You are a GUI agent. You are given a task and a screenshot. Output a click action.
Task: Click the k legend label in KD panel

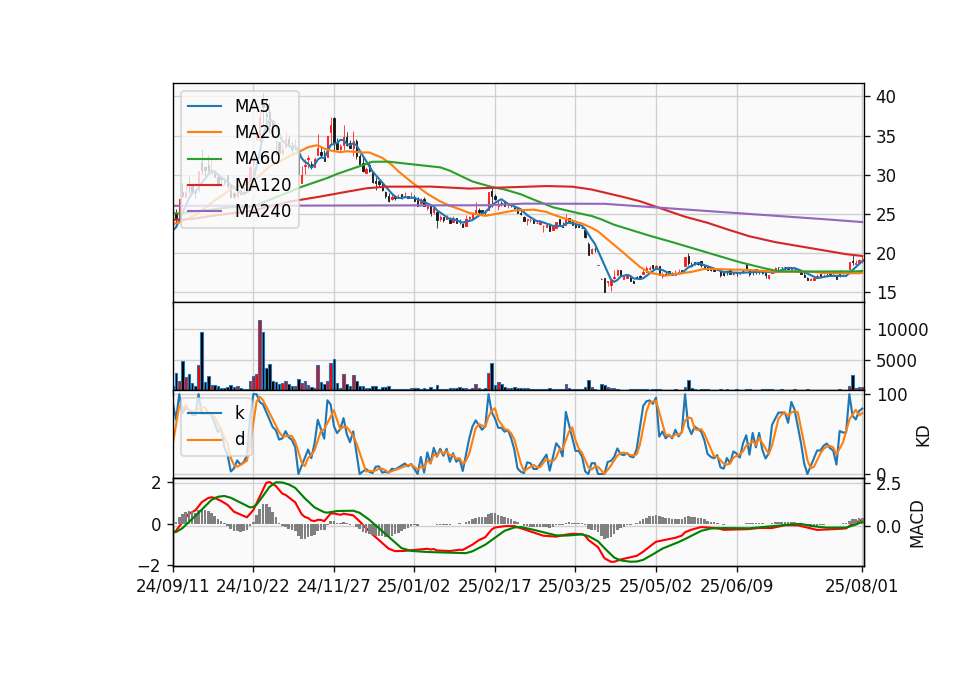click(239, 413)
